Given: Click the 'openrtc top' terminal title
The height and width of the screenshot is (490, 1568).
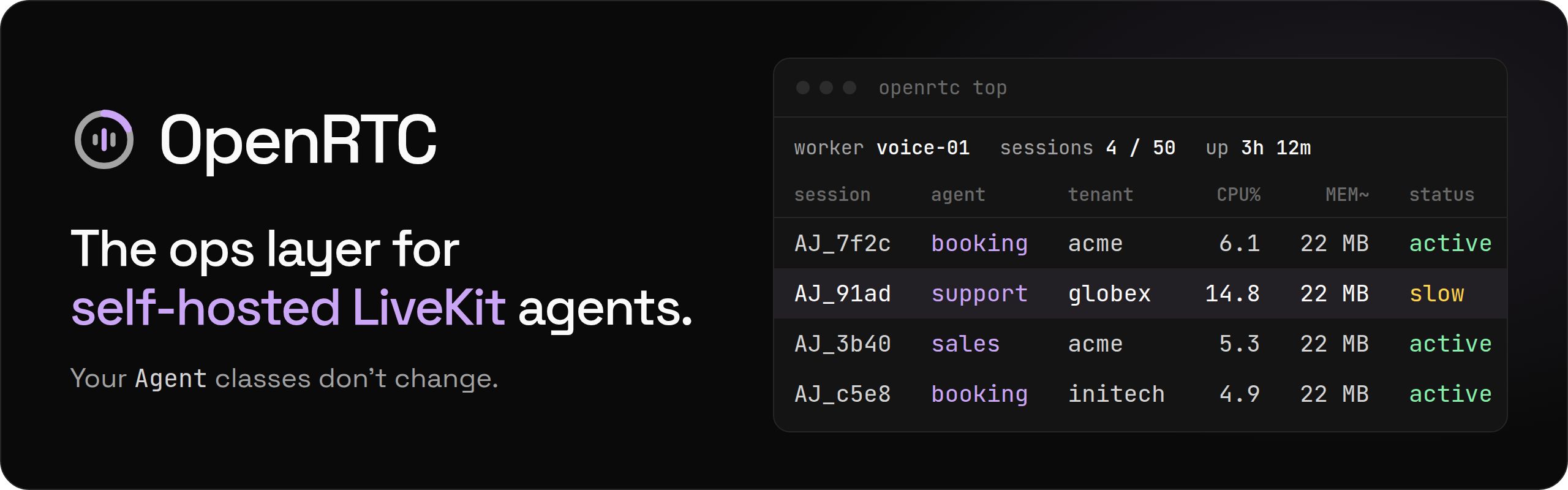Looking at the screenshot, I should pos(943,88).
